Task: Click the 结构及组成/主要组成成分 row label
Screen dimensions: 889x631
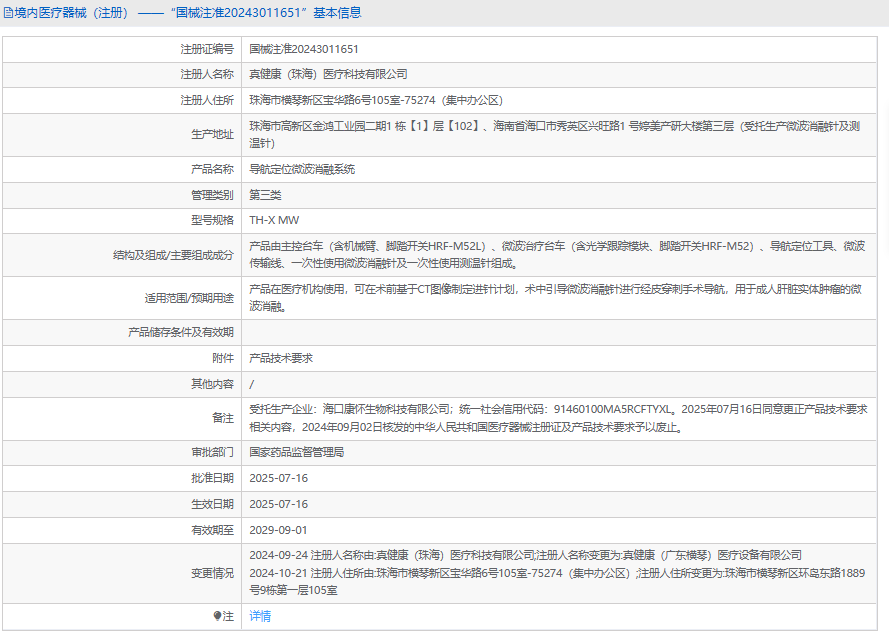Action: coord(174,255)
